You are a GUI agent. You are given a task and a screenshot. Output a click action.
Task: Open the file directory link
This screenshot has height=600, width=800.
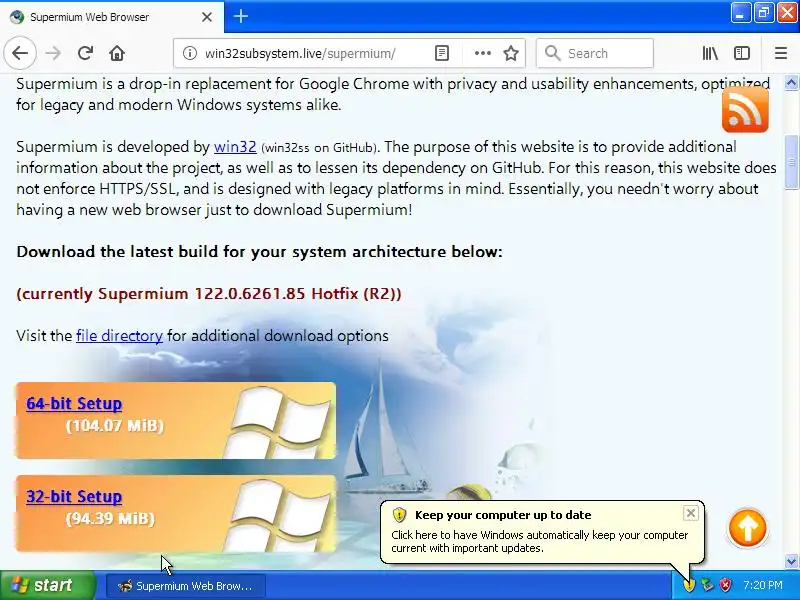119,336
